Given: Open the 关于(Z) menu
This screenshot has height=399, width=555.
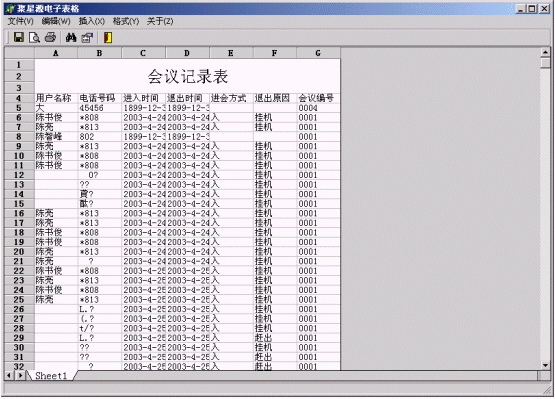Looking at the screenshot, I should click(160, 21).
